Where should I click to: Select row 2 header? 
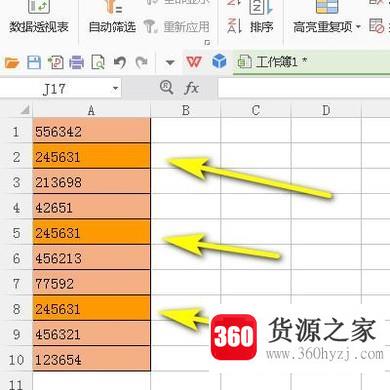click(x=16, y=157)
